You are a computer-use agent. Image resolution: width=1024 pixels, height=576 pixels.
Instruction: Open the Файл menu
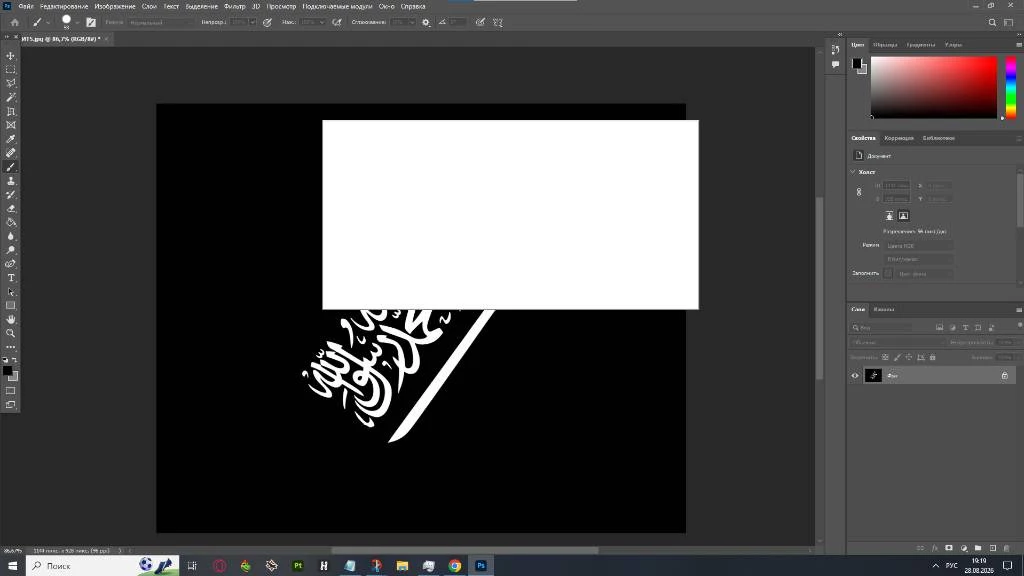click(x=26, y=6)
